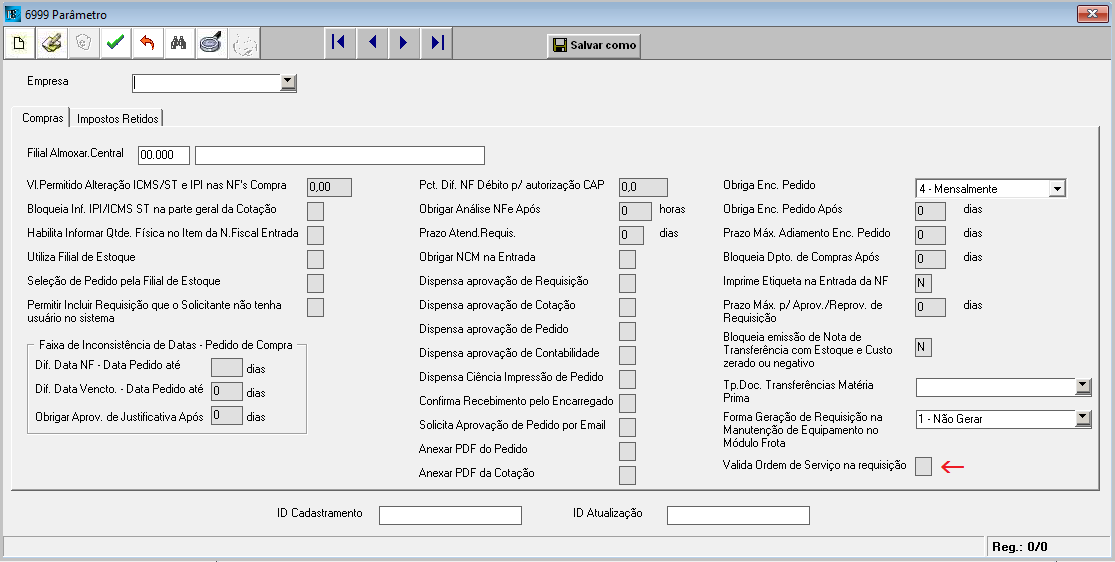This screenshot has width=1115, height=562.
Task: Close the 6999 Parâmetro window
Action: [x=1092, y=13]
